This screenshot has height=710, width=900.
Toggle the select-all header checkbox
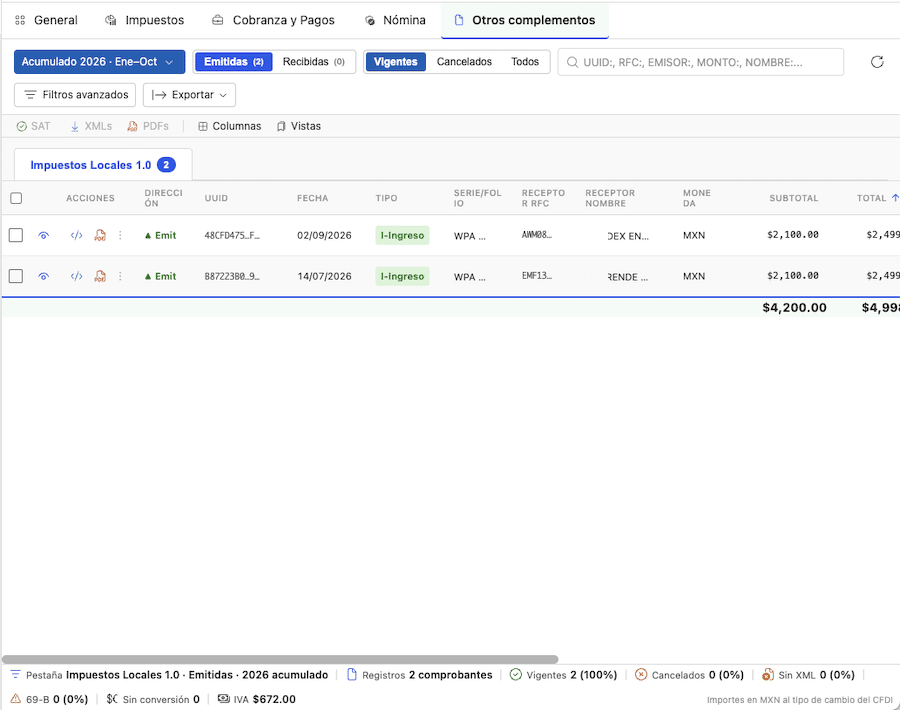pos(16,198)
